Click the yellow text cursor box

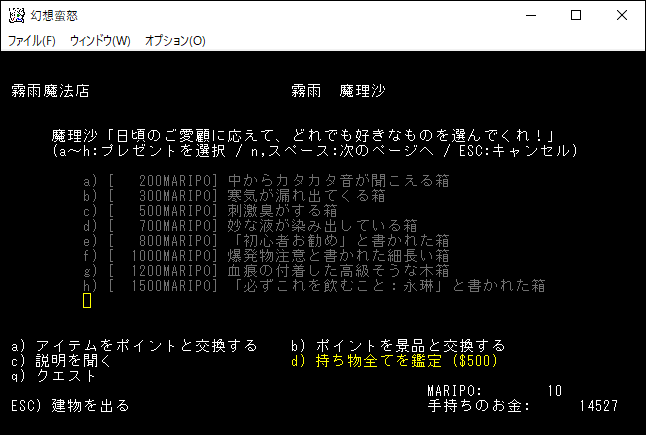pyautogui.click(x=87, y=301)
